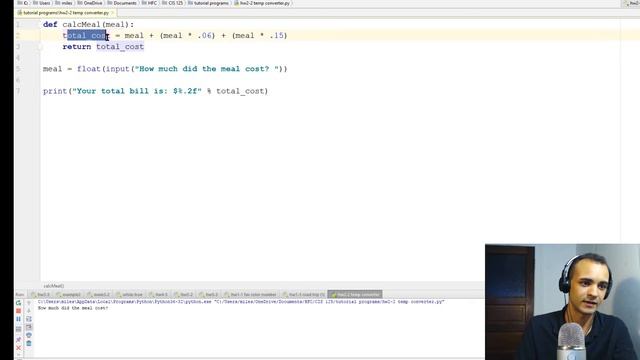Click the layout icon below the pause button
Viewport: 640px width, 360px height.
click(18, 329)
